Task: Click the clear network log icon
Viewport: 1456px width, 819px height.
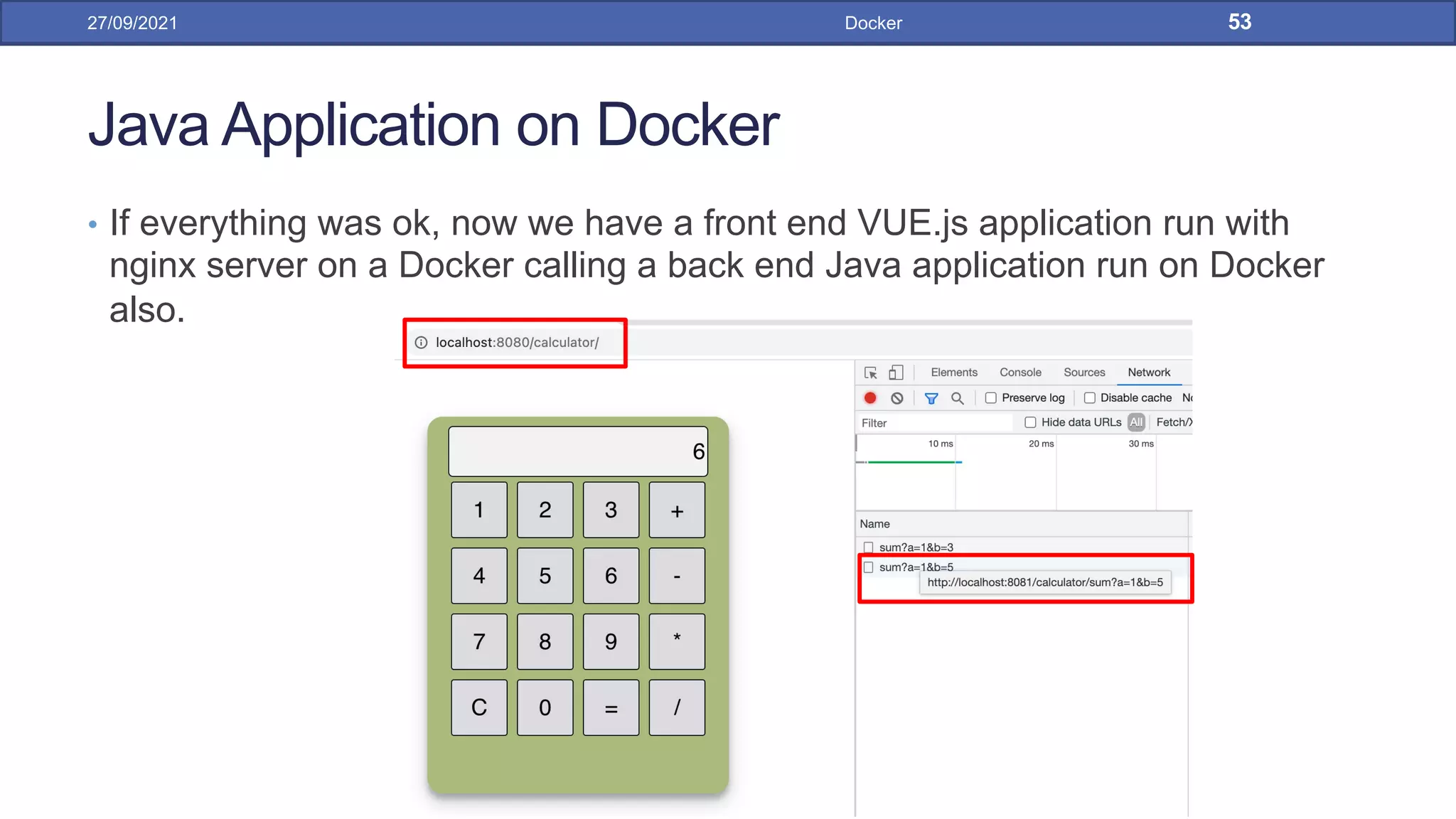Action: (897, 398)
